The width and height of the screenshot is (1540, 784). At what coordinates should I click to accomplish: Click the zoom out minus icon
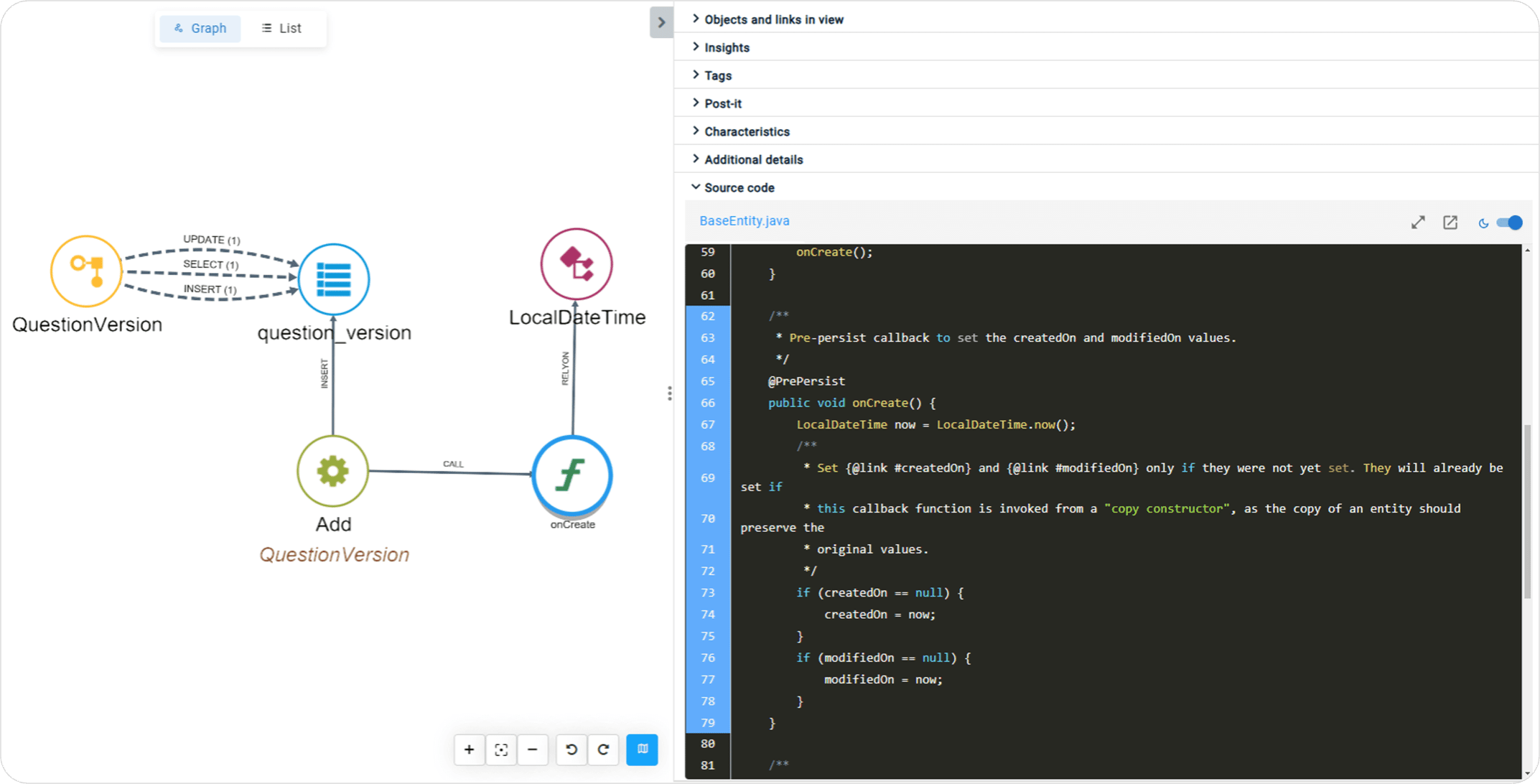coord(533,750)
